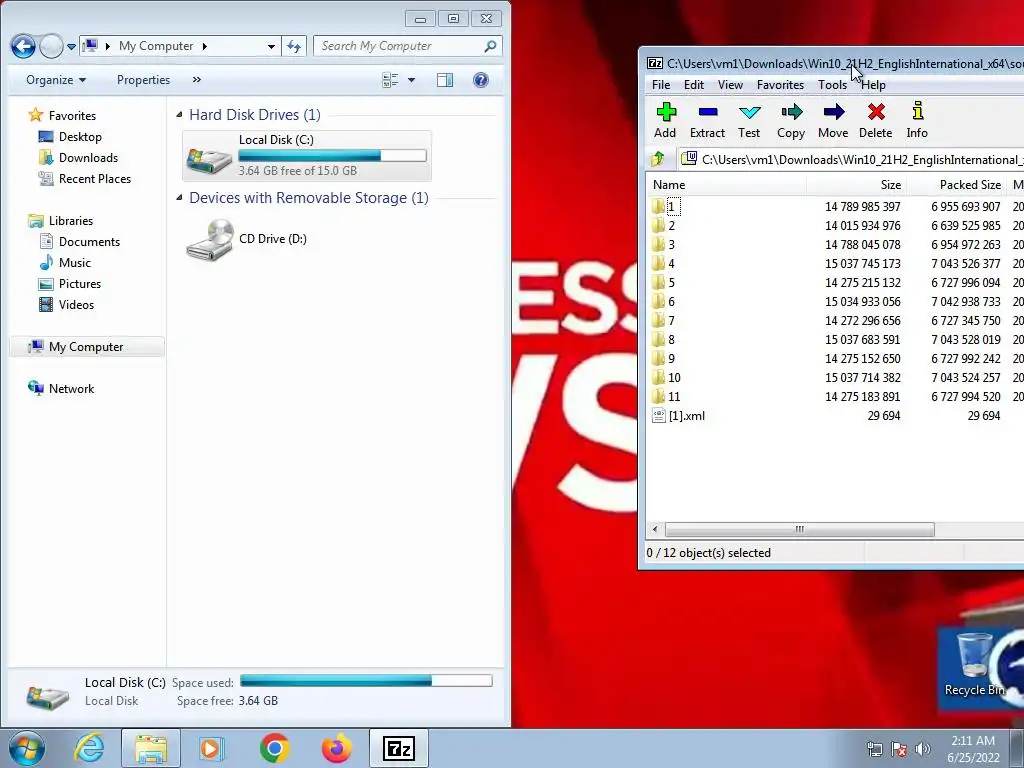The height and width of the screenshot is (768, 1024).
Task: Select folder 4 in 7-Zip list
Action: [x=664, y=264]
